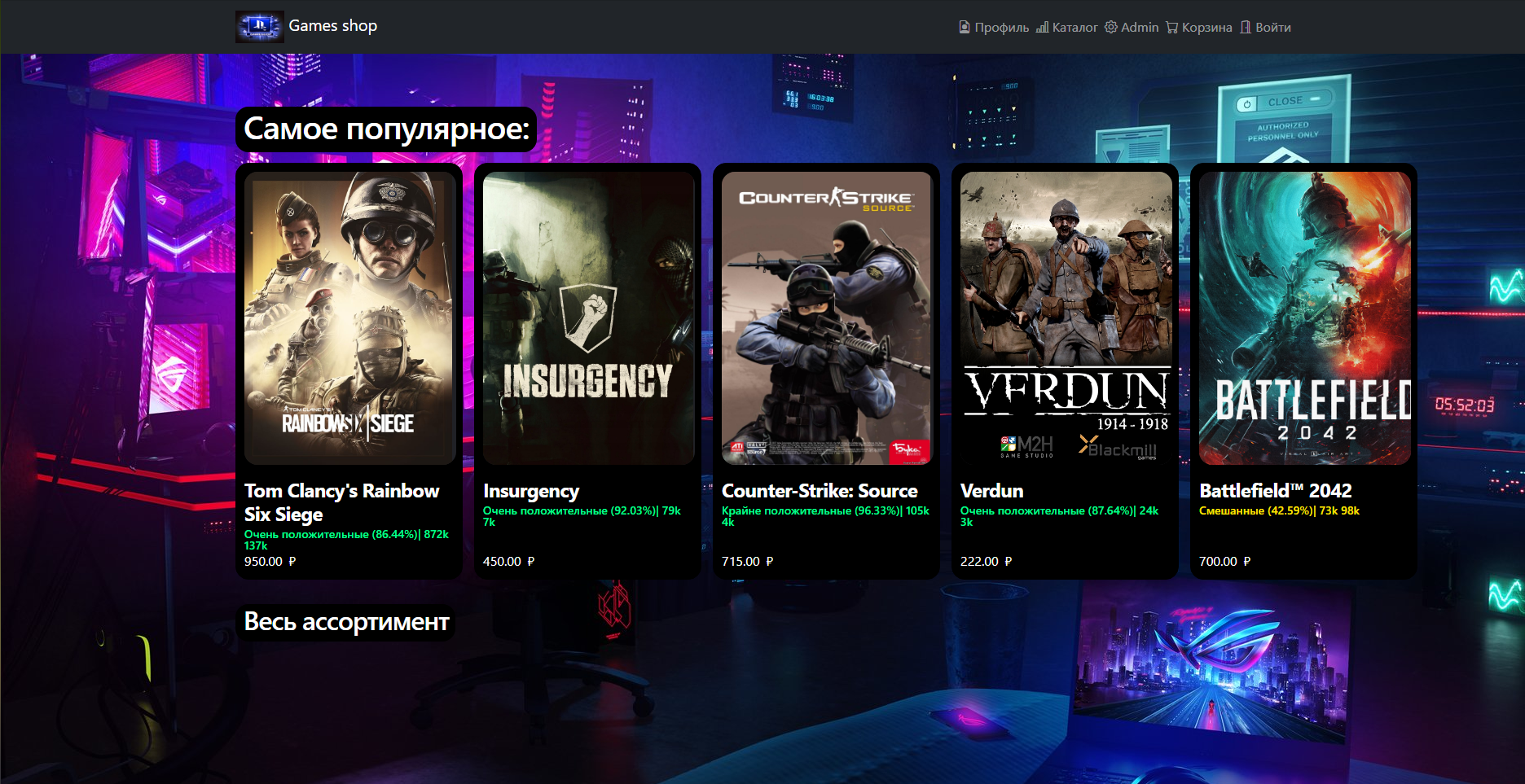Click the shopping cart icon

click(1171, 28)
